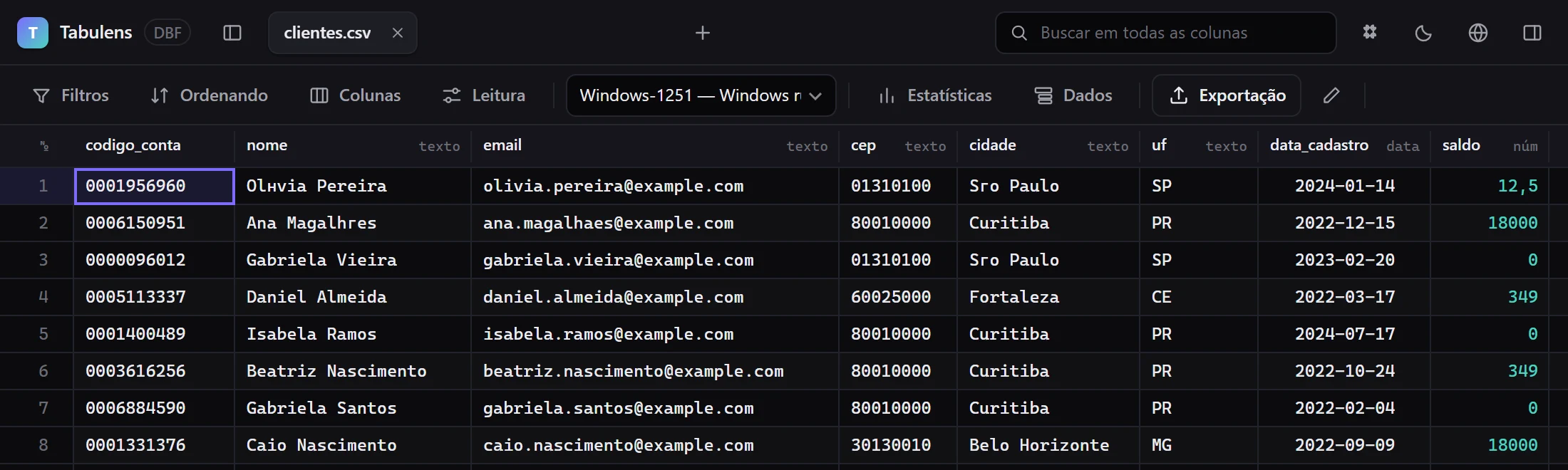Expand the Windows-1251 encoding dropdown
Screen dimensions: 1568x470
pyautogui.click(x=701, y=95)
